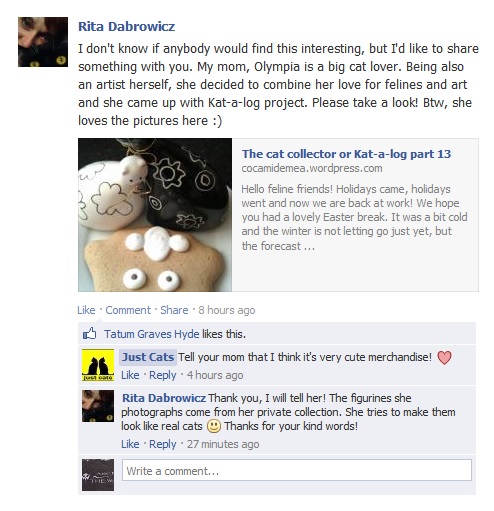Open the cat figurines link preview image

pos(155,215)
